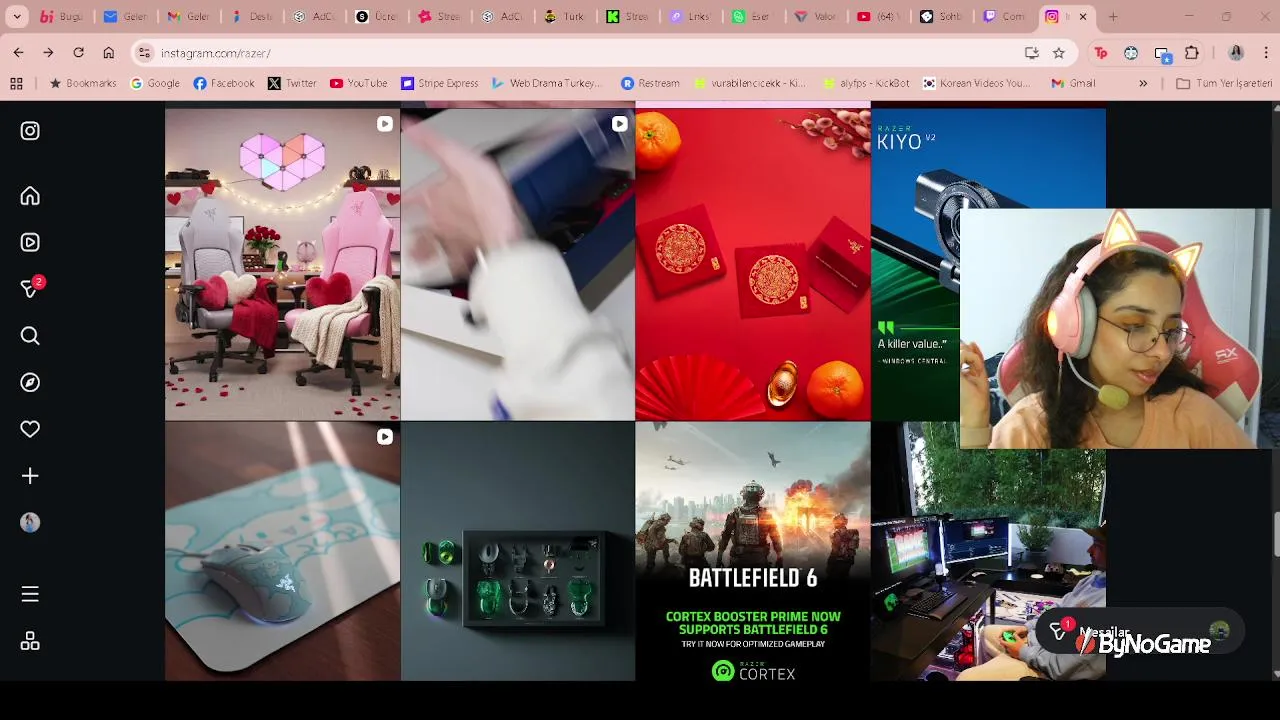Go forward with browser forward arrow
Image resolution: width=1280 pixels, height=720 pixels.
(x=48, y=53)
